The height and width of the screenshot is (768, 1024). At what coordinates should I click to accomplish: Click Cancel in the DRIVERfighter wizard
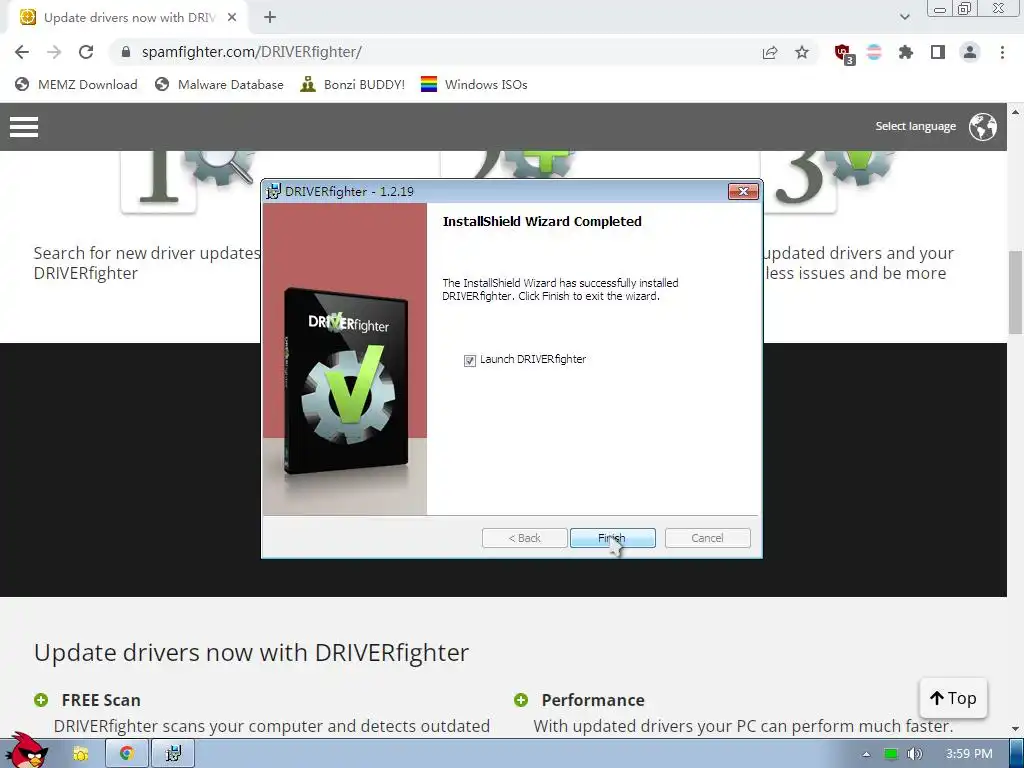pos(707,537)
